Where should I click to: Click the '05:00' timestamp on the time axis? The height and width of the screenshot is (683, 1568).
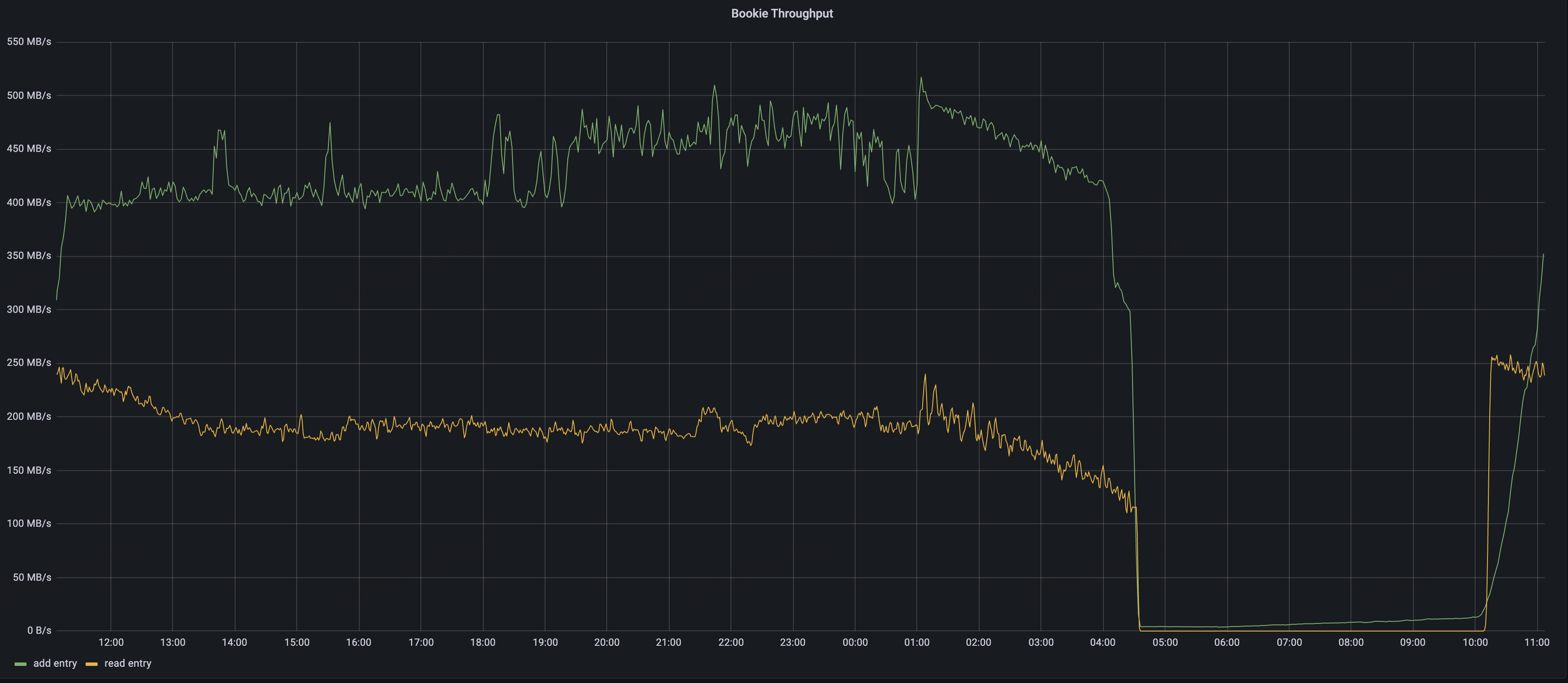coord(1166,642)
